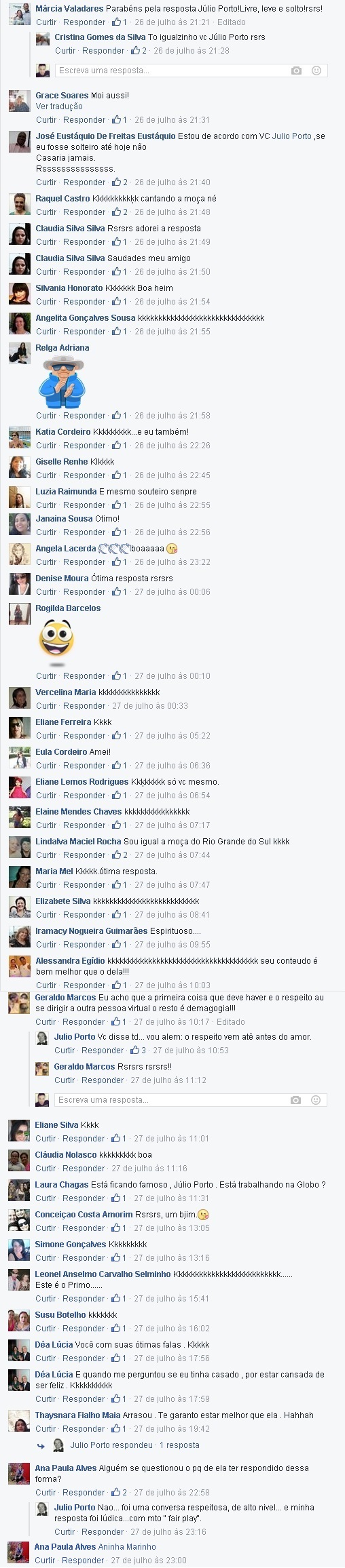
Task: Click 'Ver tradução' under Grace Soares comment
Action: pos(59,106)
